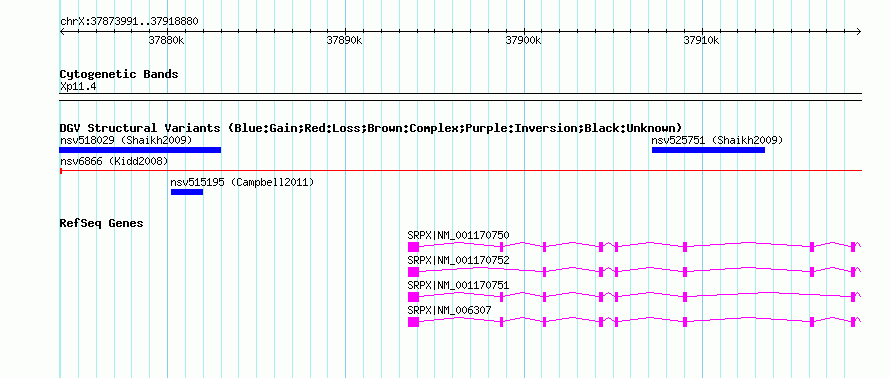Open the SRPX|NM_001170752 transcript label

click(x=459, y=260)
